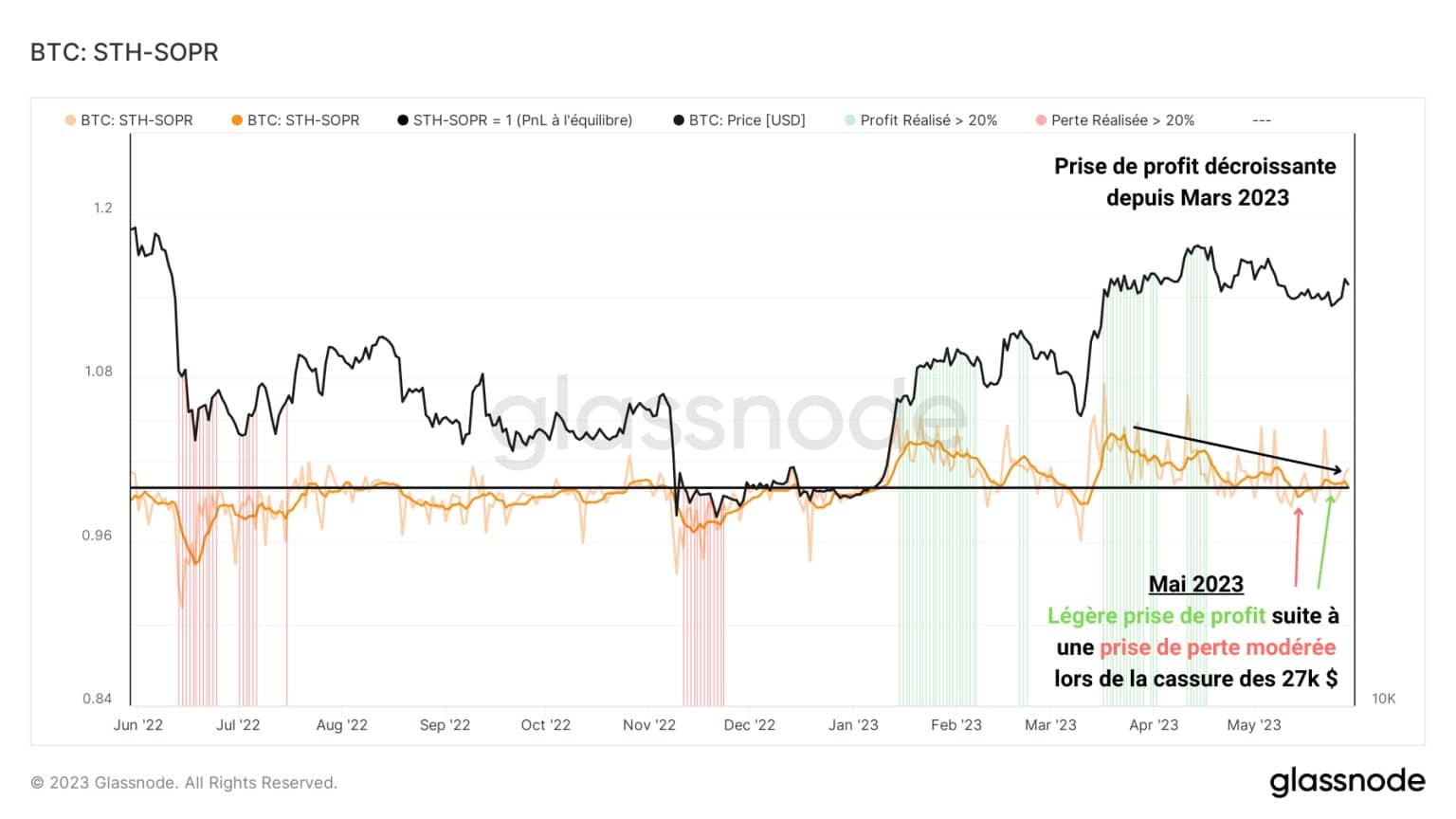Click the glassnode logo at bottom right
This screenshot has width=1456, height=819.
coord(1347,781)
